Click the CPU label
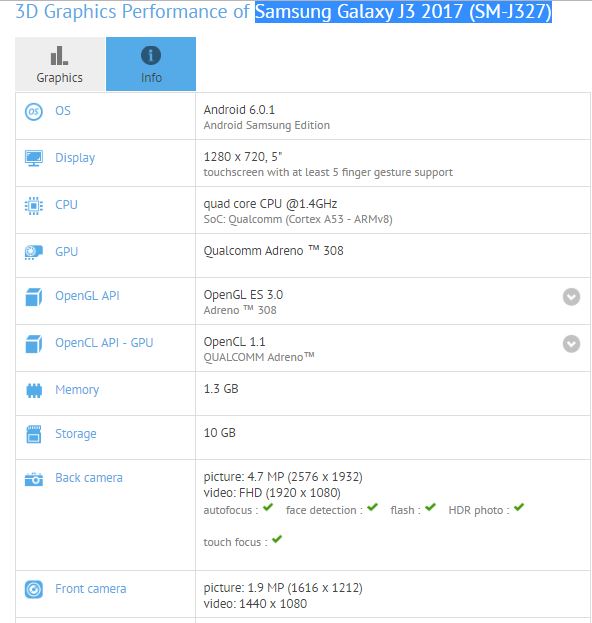Image resolution: width=592 pixels, height=623 pixels. [x=66, y=205]
